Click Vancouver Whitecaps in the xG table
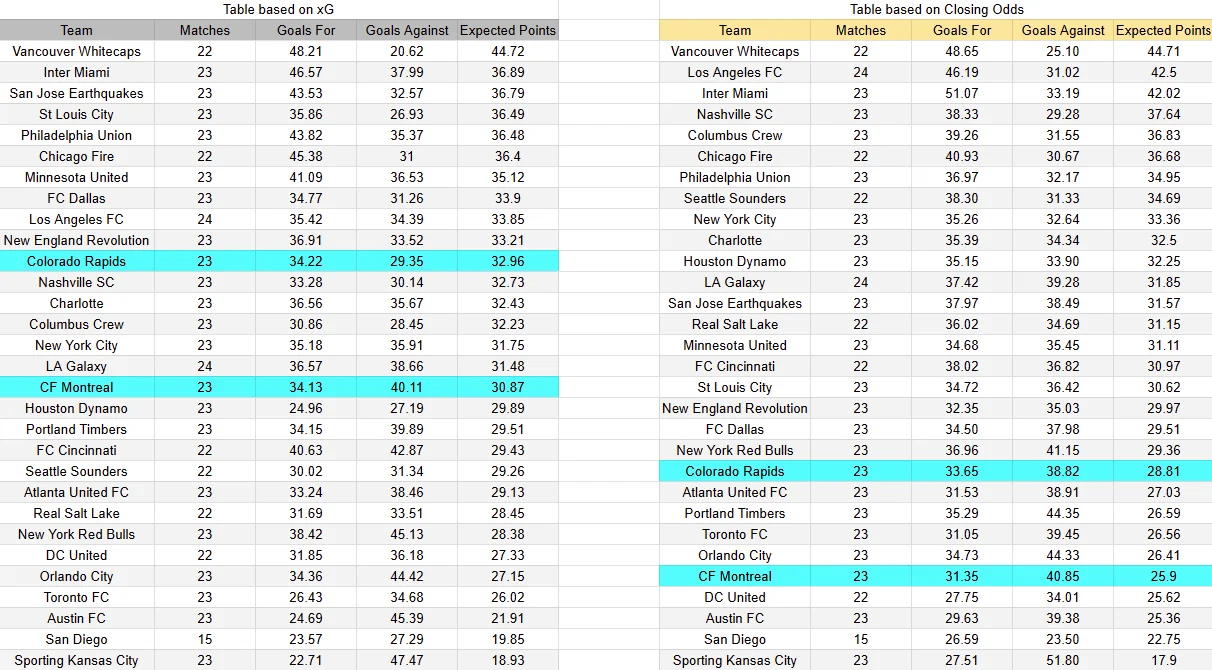This screenshot has width=1212, height=670. pos(77,51)
